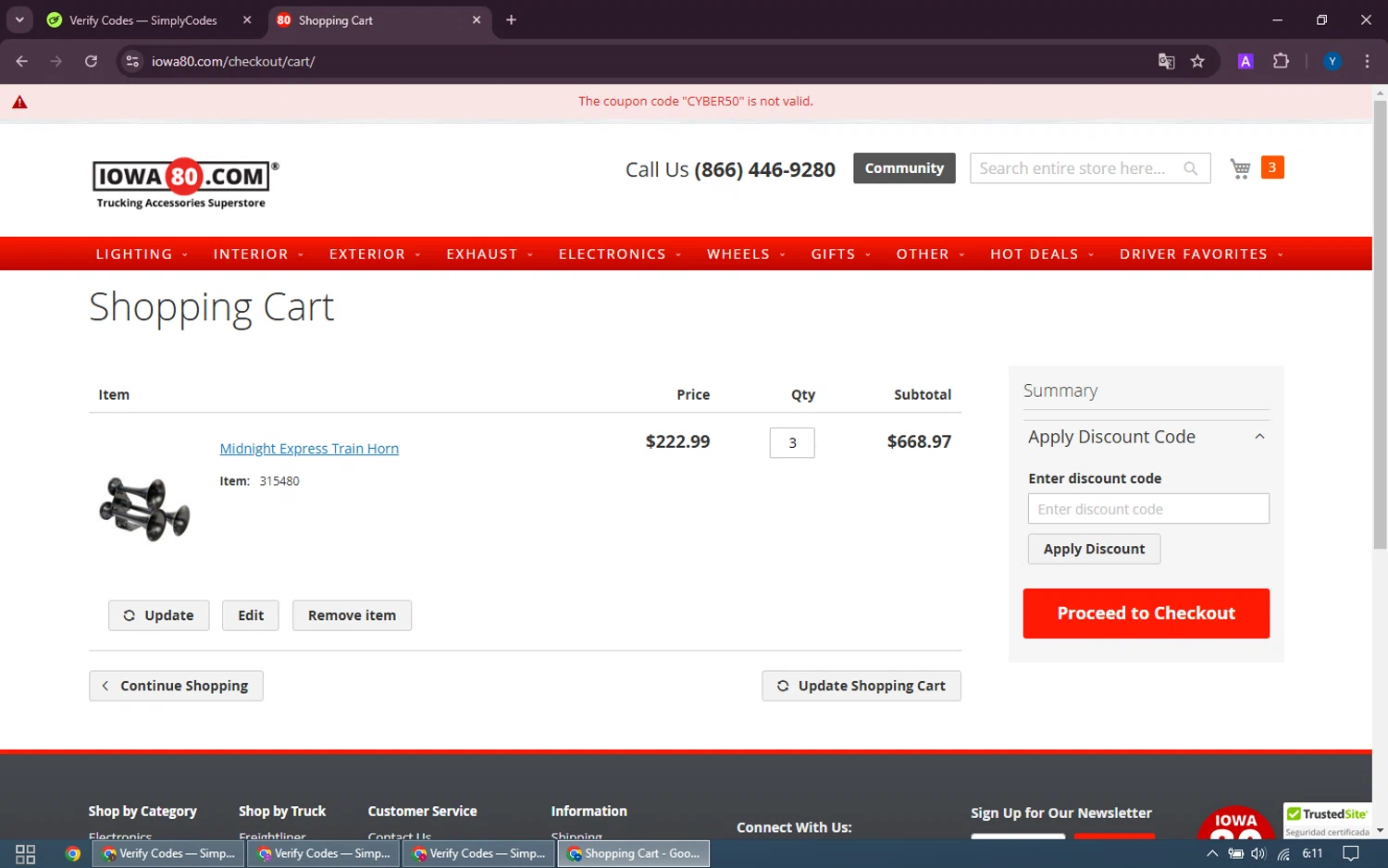This screenshot has width=1388, height=868.
Task: Click Proceed to Checkout
Action: (1146, 614)
